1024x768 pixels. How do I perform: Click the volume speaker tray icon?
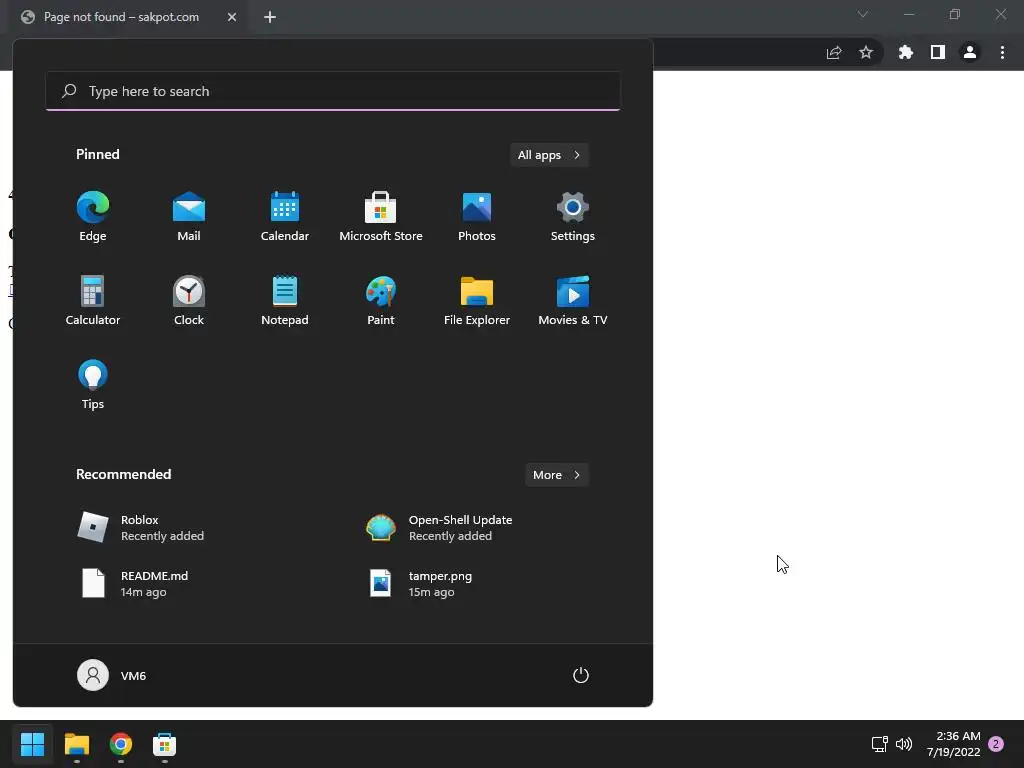[904, 744]
